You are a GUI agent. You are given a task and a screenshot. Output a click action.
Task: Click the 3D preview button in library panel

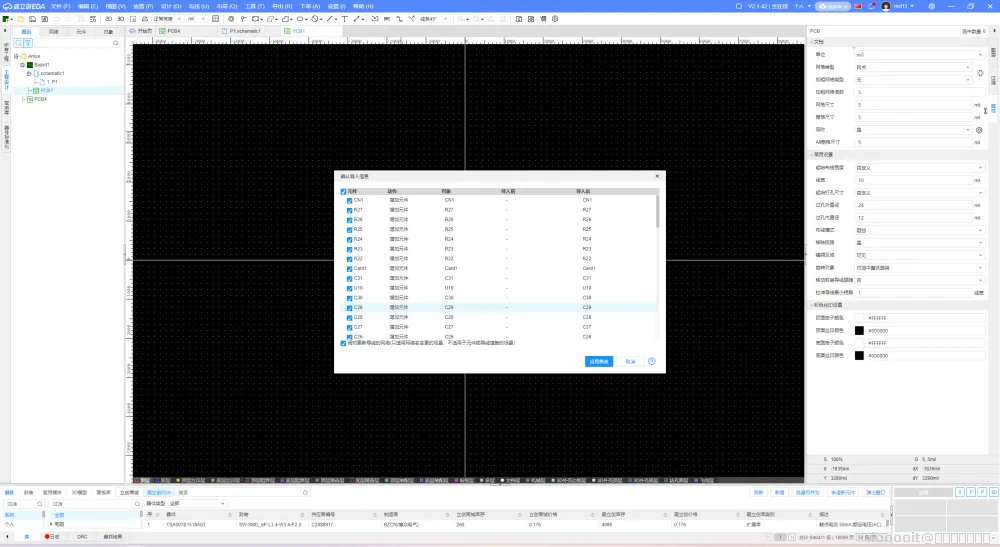coord(994,492)
